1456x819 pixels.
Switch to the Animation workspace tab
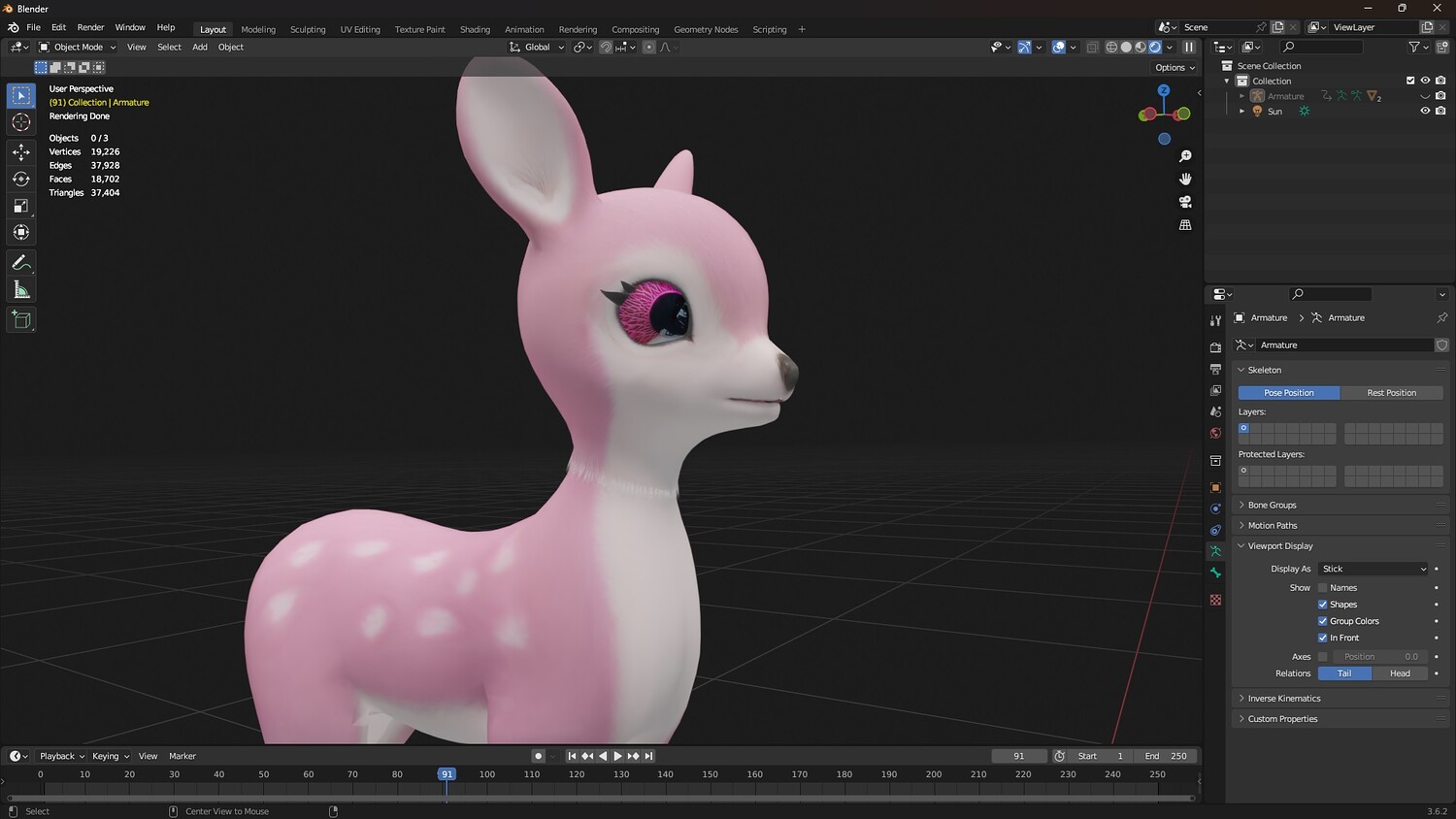pos(524,29)
